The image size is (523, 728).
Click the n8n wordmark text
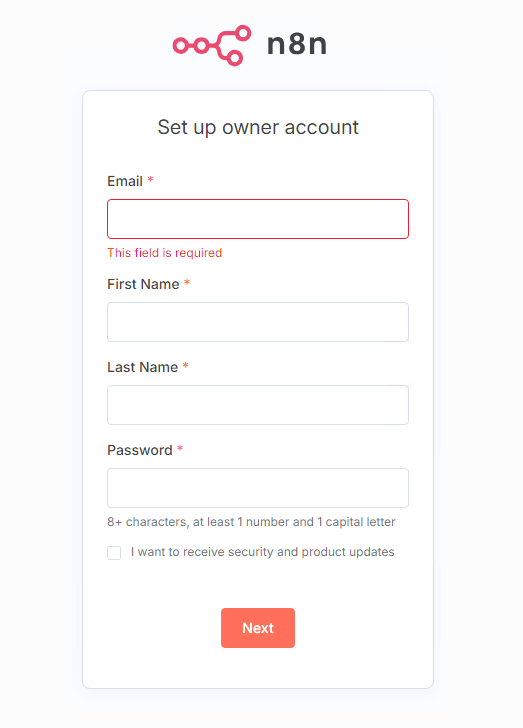[297, 45]
